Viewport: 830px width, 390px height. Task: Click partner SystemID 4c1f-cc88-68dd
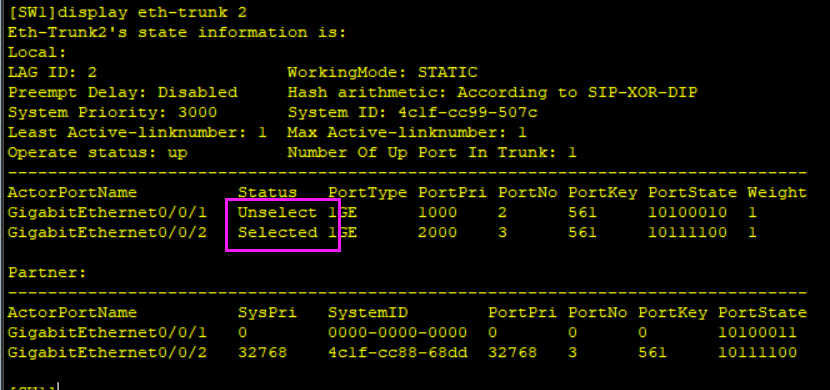[398, 352]
